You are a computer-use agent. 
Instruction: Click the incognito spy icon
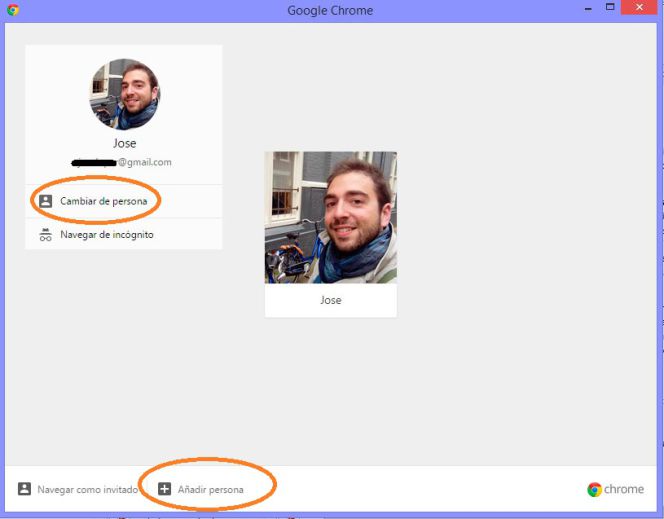(46, 235)
